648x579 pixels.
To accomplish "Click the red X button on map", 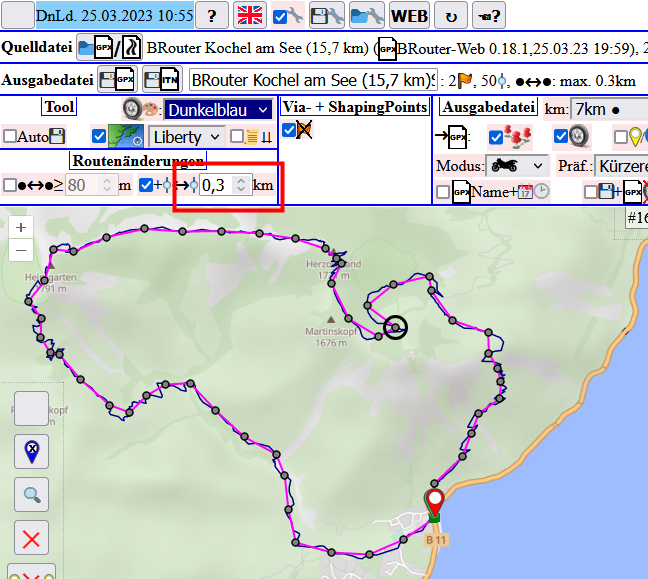I will pos(32,540).
